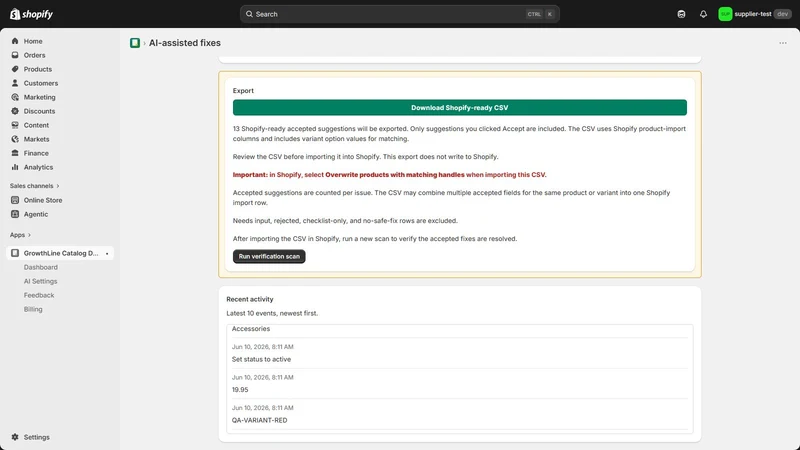The height and width of the screenshot is (450, 800).
Task: Expand the Apps section
Action: (x=20, y=235)
